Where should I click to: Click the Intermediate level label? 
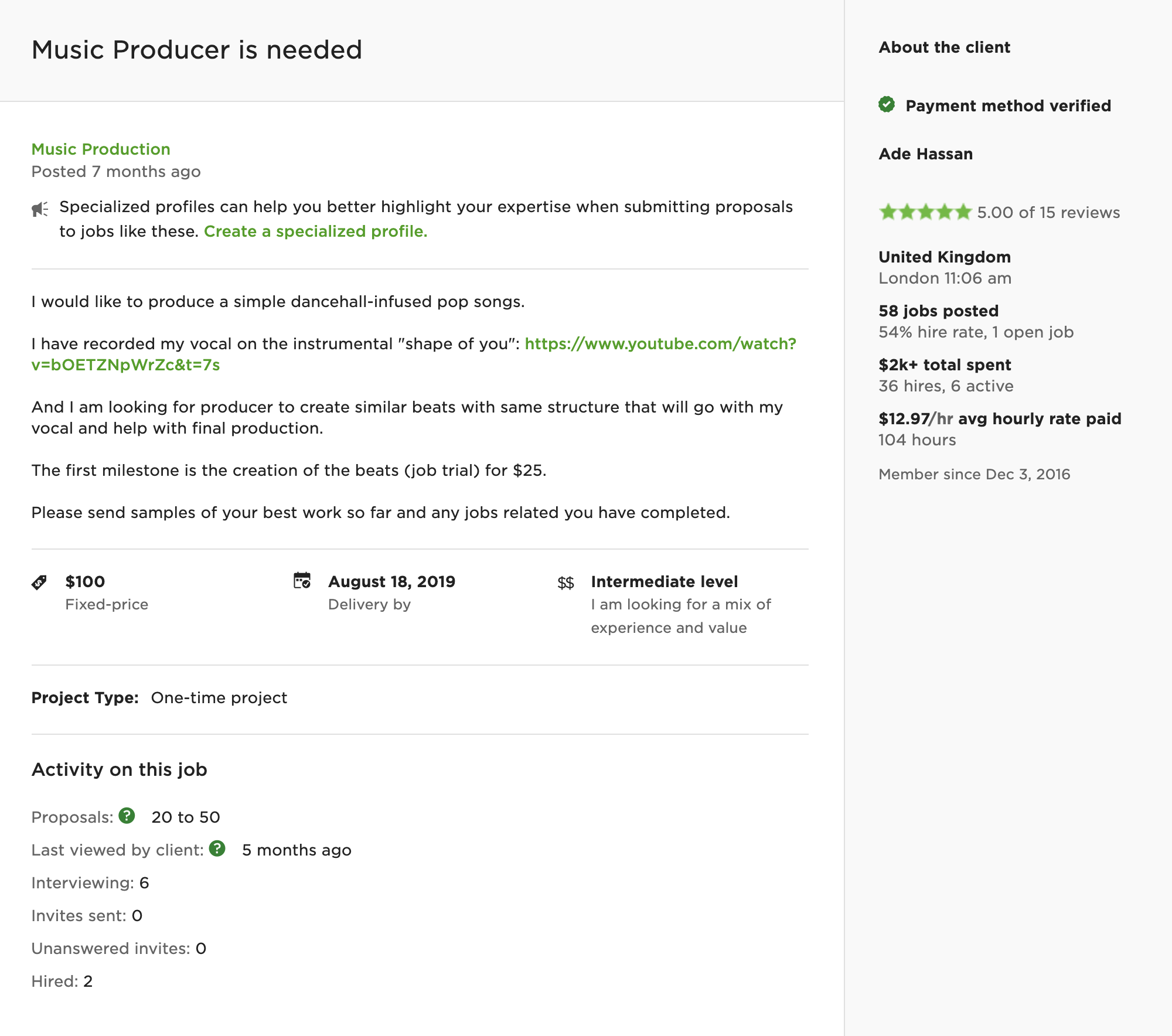[665, 581]
